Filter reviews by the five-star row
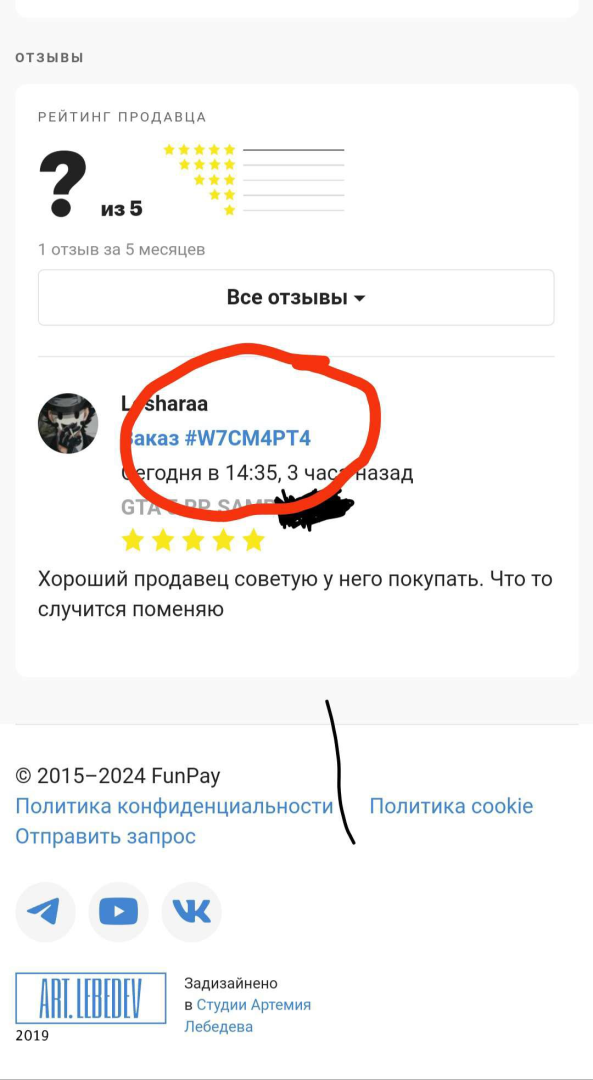The height and width of the screenshot is (1080, 593). tap(253, 149)
